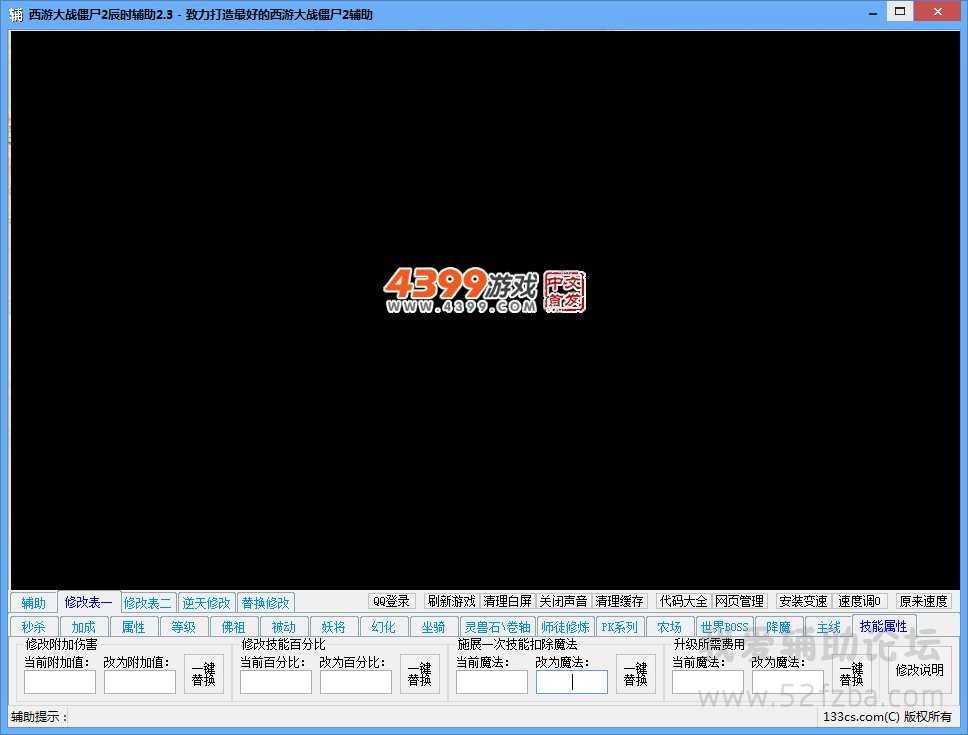
Task: Switch to the 属性 sub-tab
Action: point(133,627)
